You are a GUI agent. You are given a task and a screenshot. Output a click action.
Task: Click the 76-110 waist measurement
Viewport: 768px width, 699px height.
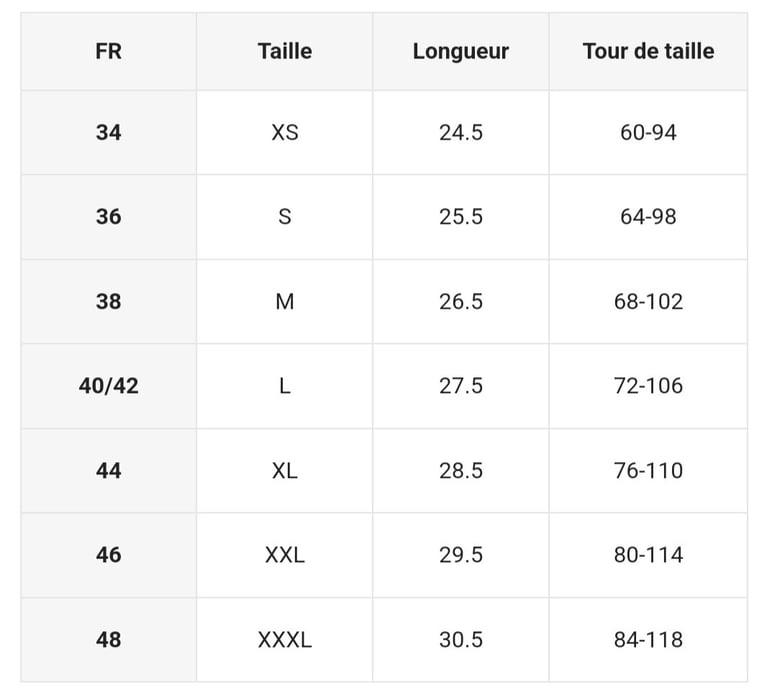pyautogui.click(x=648, y=470)
